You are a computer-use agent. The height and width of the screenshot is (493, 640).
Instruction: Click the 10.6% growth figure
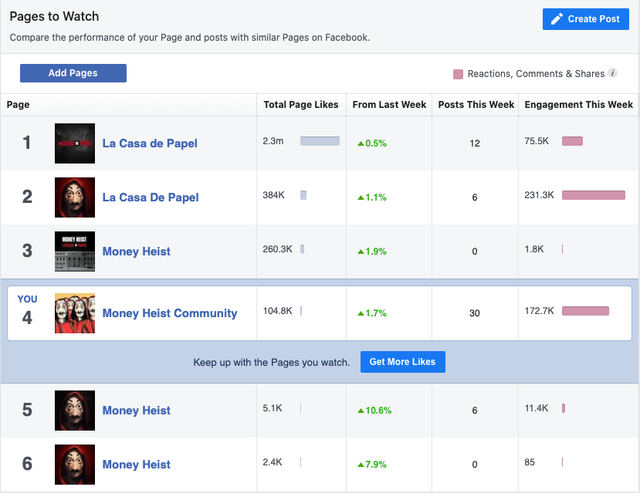coord(374,410)
